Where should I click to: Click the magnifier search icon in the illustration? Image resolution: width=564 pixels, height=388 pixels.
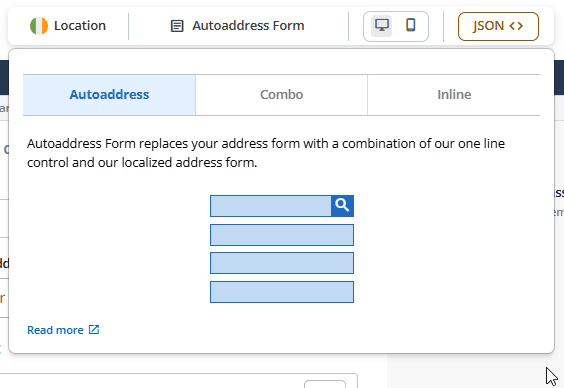pos(342,206)
